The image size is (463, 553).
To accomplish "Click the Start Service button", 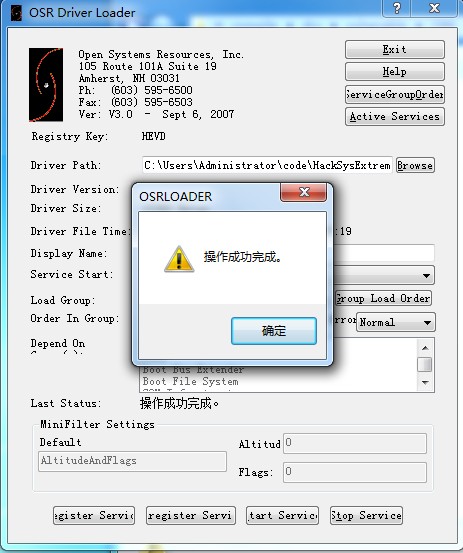I will click(x=282, y=516).
